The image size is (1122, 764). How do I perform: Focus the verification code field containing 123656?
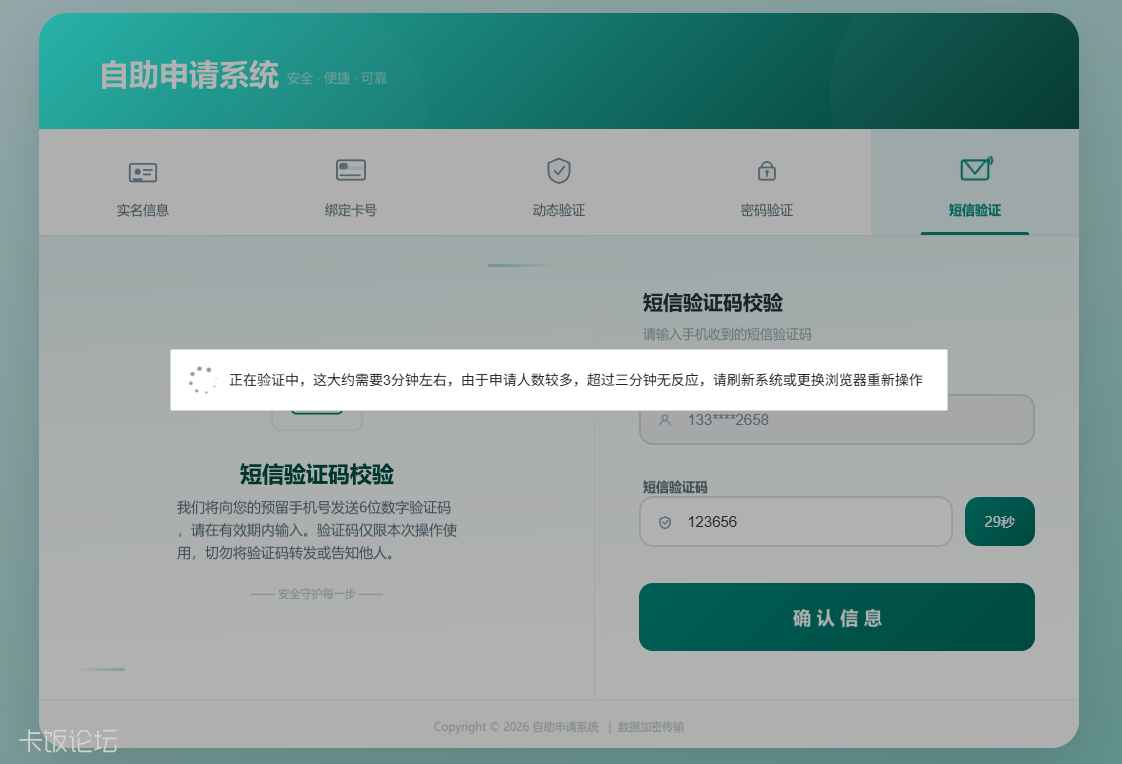pos(796,521)
